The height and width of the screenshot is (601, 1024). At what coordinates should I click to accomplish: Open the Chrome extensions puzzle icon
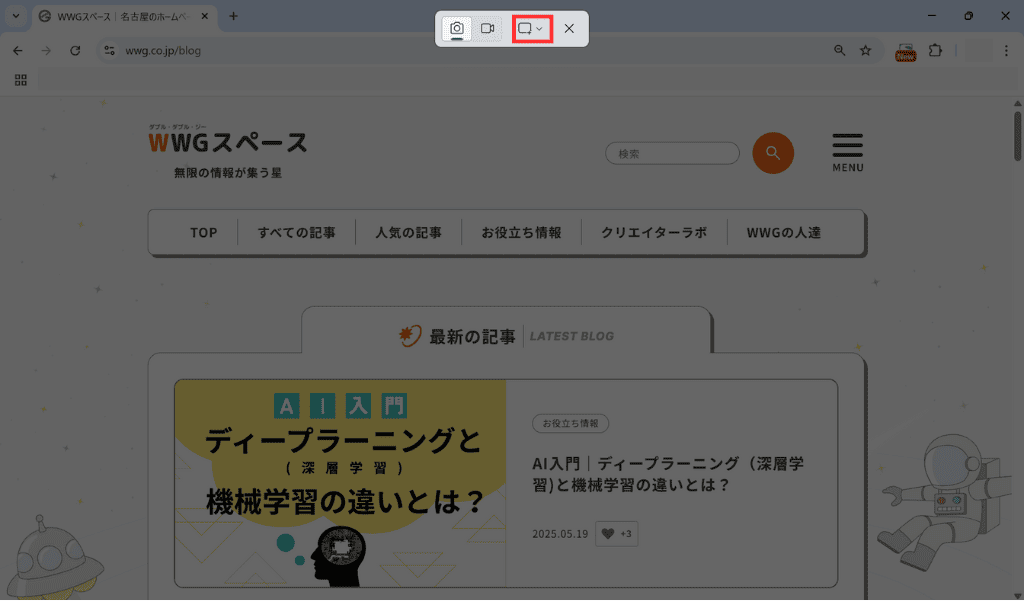pos(935,50)
